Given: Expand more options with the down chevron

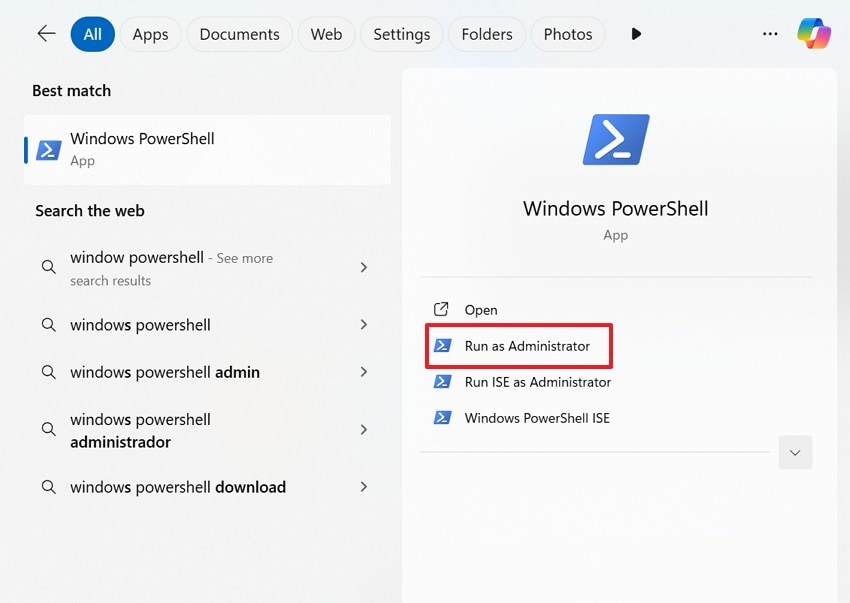Looking at the screenshot, I should 795,452.
